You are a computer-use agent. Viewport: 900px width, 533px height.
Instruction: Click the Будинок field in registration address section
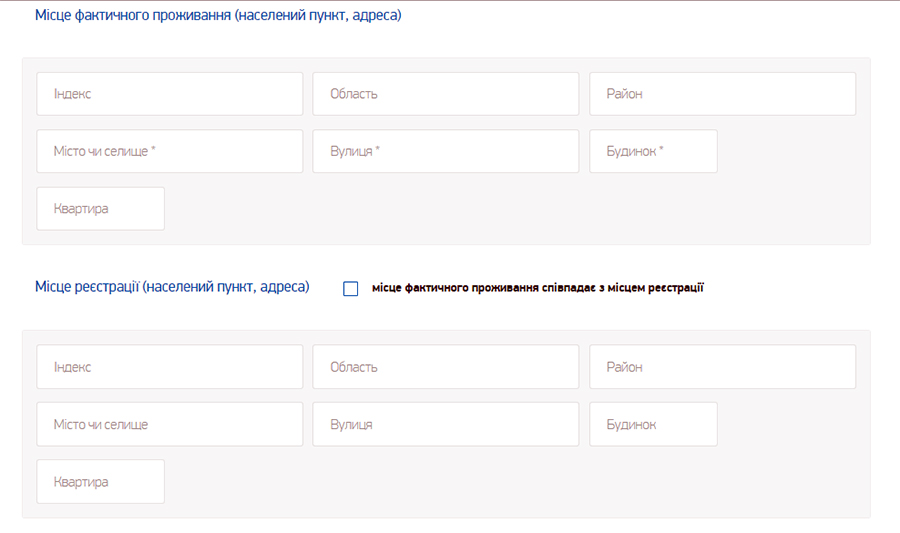[653, 424]
